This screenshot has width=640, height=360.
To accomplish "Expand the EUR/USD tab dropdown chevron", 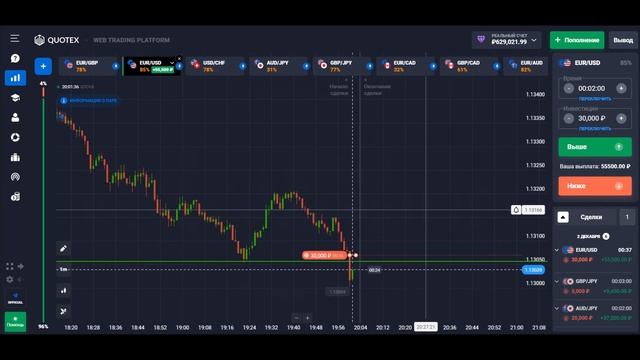I will [x=172, y=63].
